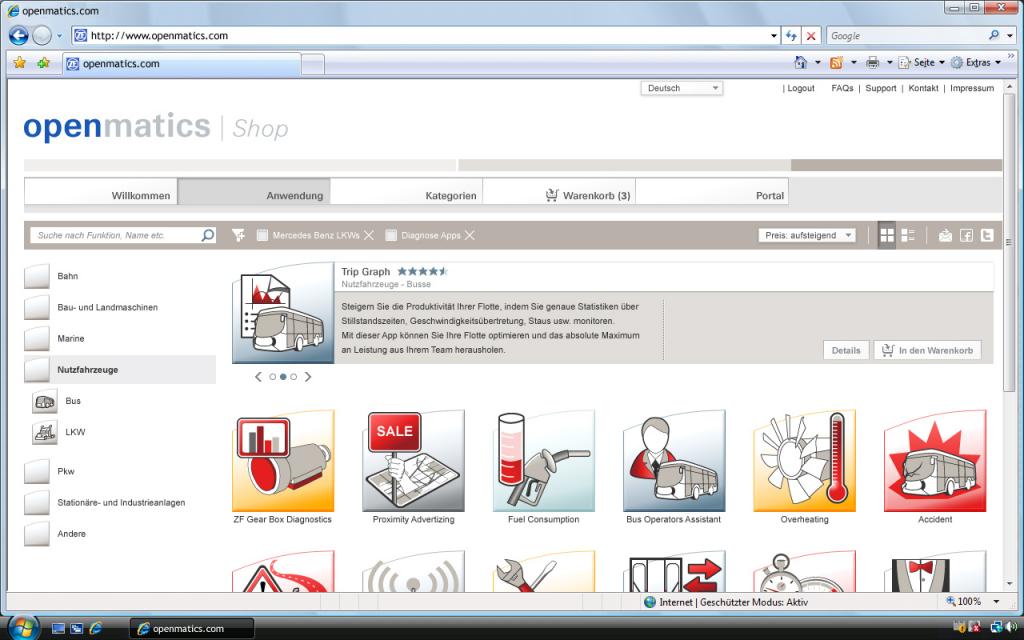This screenshot has height=640, width=1024.
Task: Open the Impressum link
Action: (x=972, y=88)
